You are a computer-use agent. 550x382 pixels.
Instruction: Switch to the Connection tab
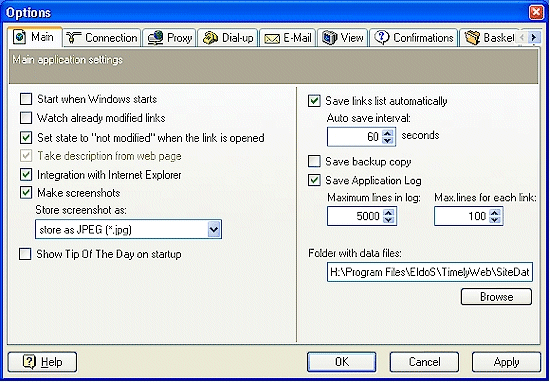[x=102, y=38]
